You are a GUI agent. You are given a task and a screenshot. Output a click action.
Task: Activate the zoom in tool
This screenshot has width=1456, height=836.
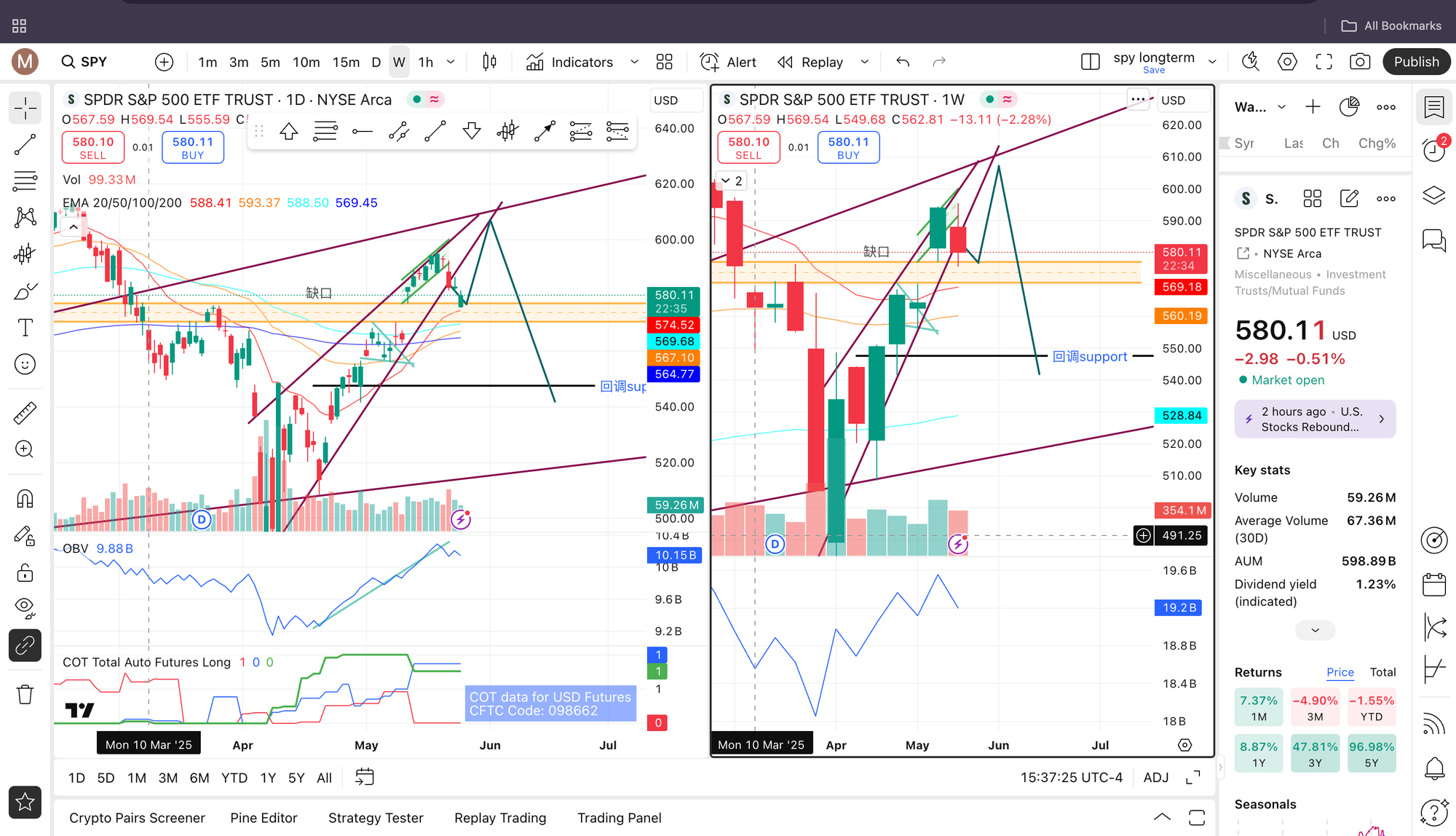(25, 449)
